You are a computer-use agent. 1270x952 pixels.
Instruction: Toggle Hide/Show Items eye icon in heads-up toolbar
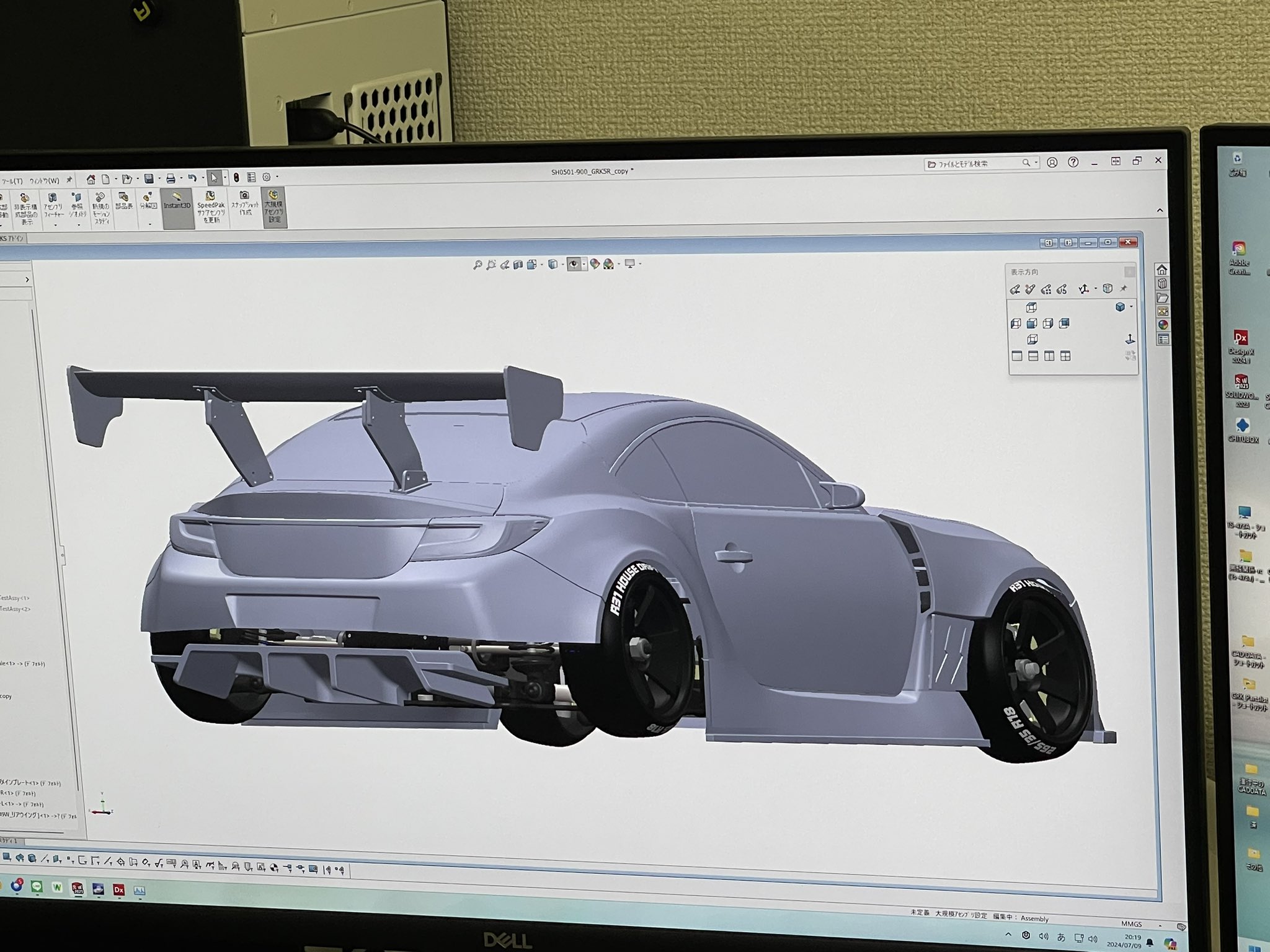coord(574,265)
